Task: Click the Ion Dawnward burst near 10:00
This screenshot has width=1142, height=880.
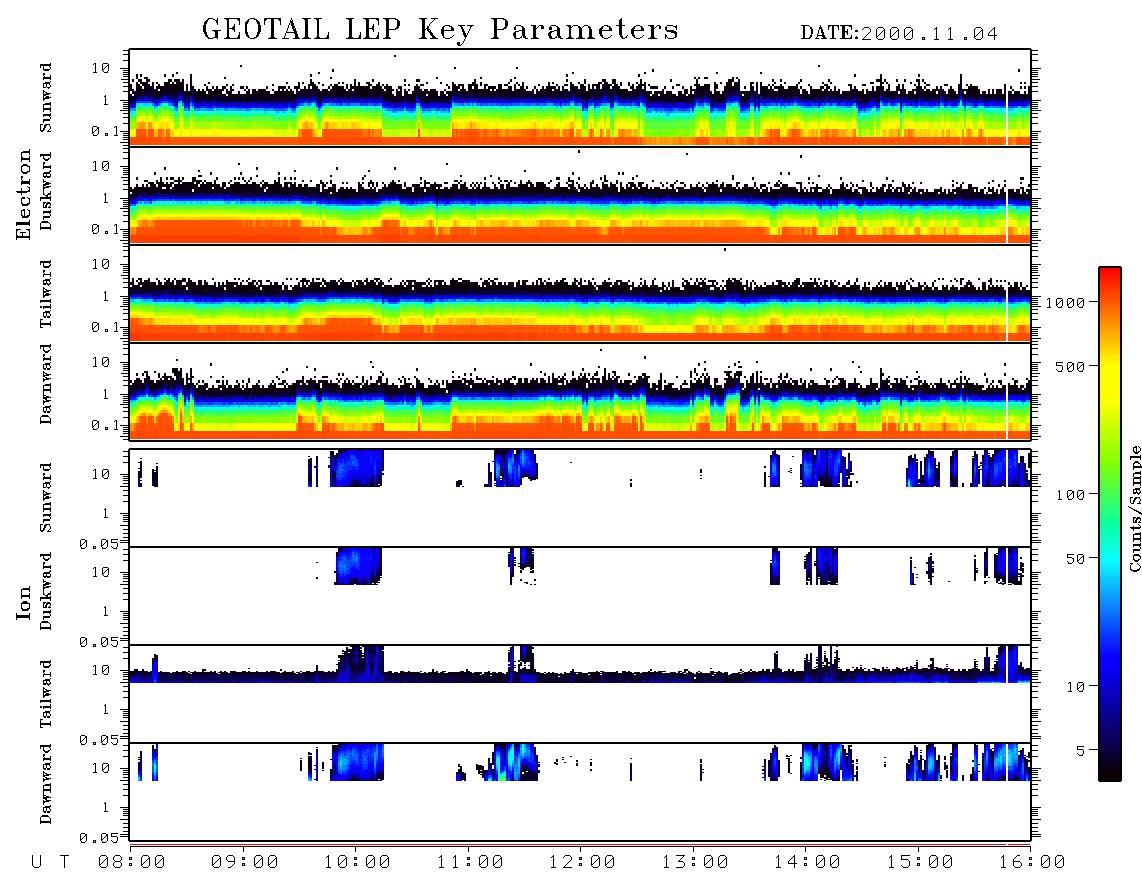Action: pyautogui.click(x=357, y=762)
